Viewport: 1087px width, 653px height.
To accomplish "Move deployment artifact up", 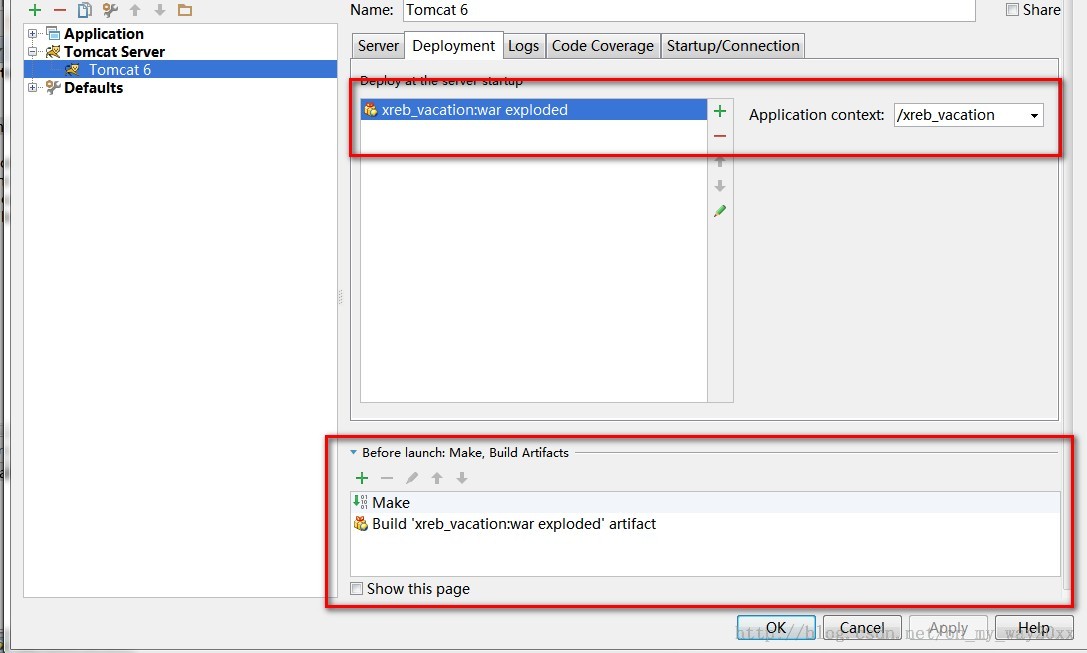I will pyautogui.click(x=720, y=161).
